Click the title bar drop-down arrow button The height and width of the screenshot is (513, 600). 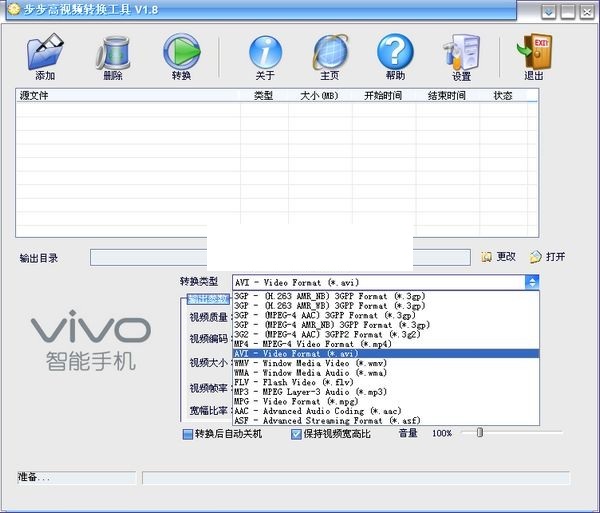coord(549,12)
